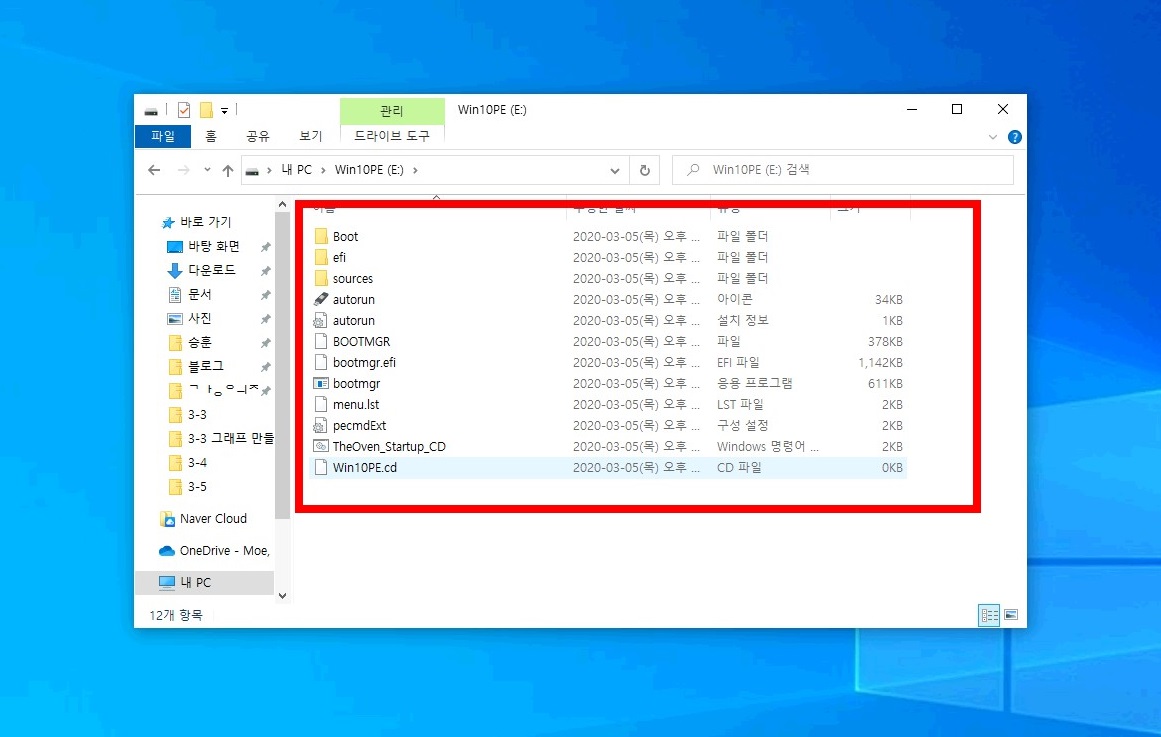The height and width of the screenshot is (737, 1161).
Task: Open the Boot folder icon
Action: pyautogui.click(x=321, y=236)
